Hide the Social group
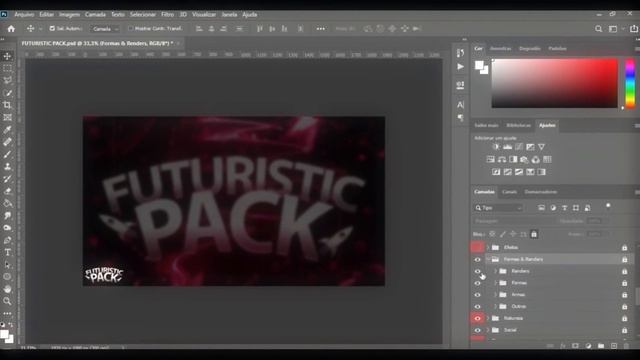The height and width of the screenshot is (360, 640). click(x=477, y=330)
